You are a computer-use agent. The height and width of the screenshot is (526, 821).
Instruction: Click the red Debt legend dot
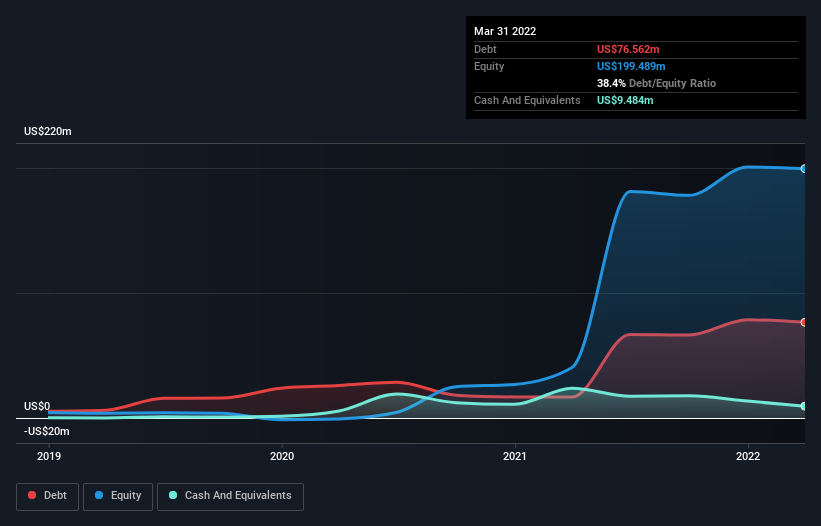tap(32, 495)
